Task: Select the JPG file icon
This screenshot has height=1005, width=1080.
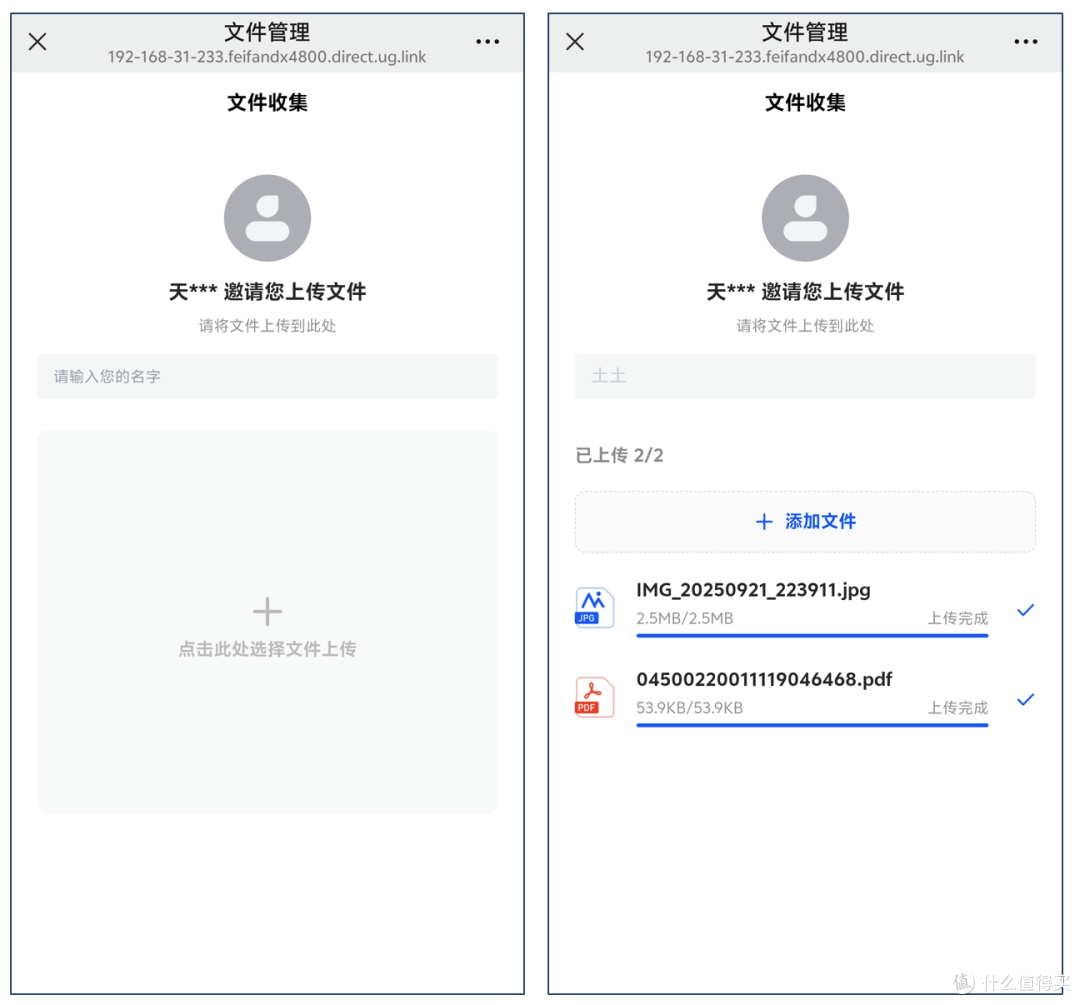Action: coord(594,607)
